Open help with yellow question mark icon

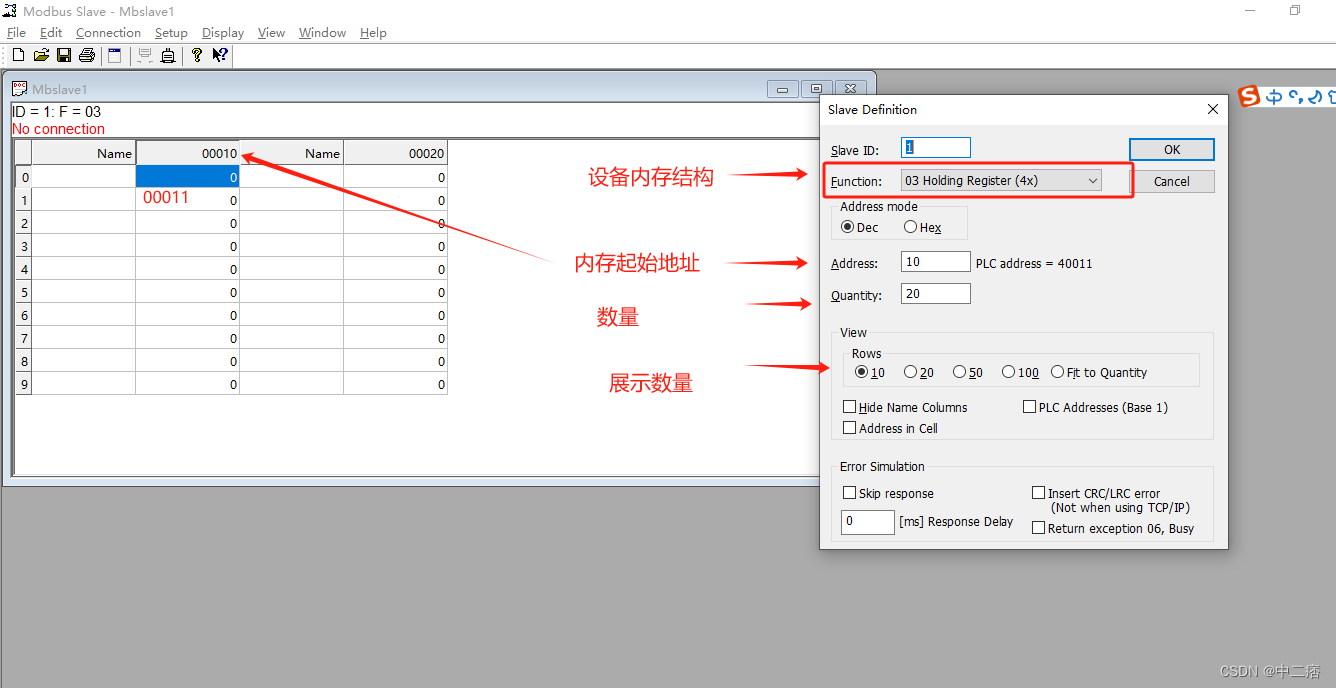click(x=197, y=55)
